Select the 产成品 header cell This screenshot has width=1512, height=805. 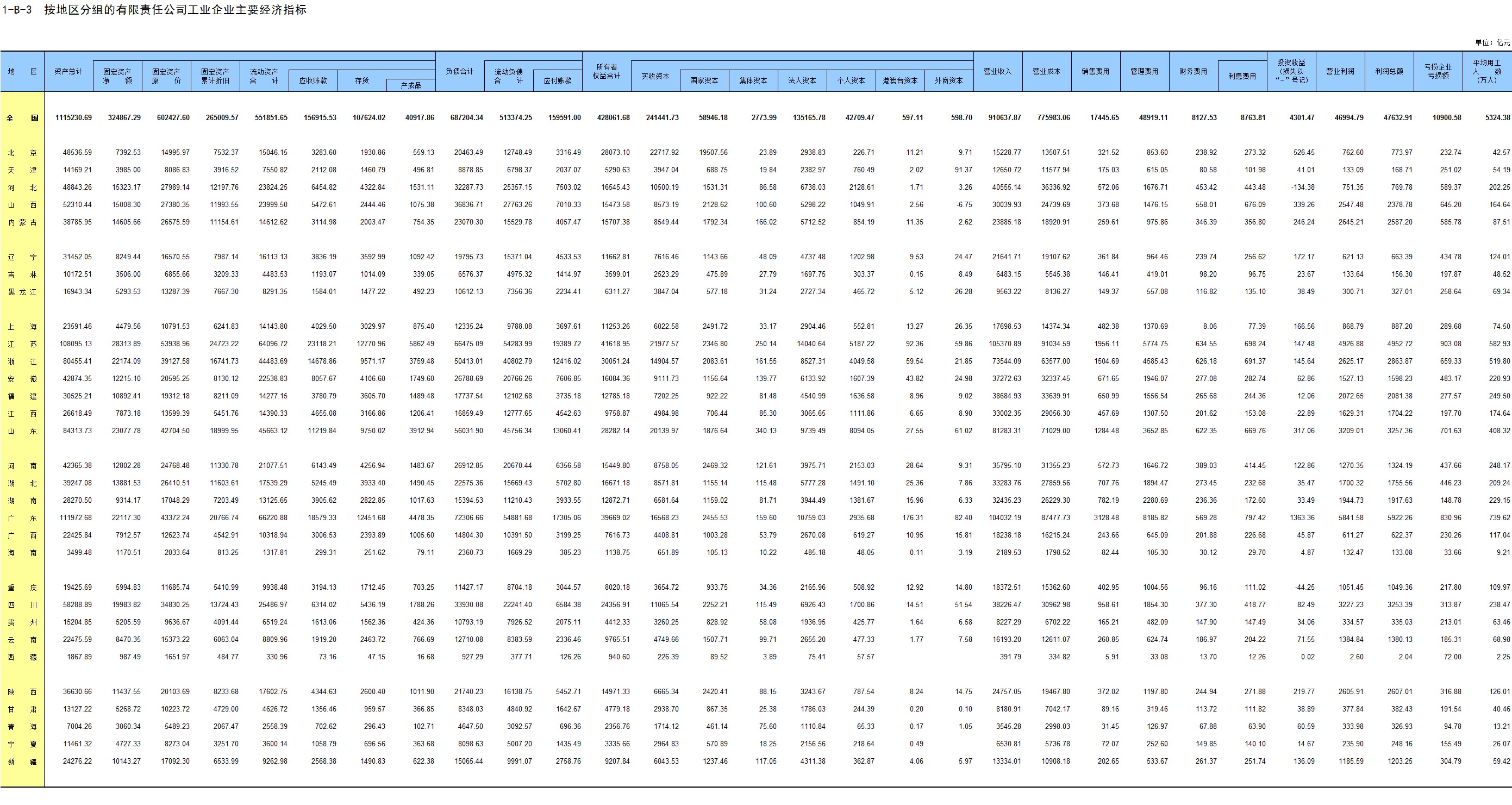(x=411, y=86)
